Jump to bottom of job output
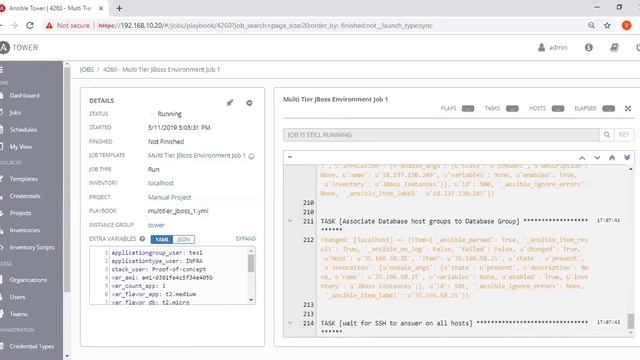The image size is (640, 360). coord(627,158)
